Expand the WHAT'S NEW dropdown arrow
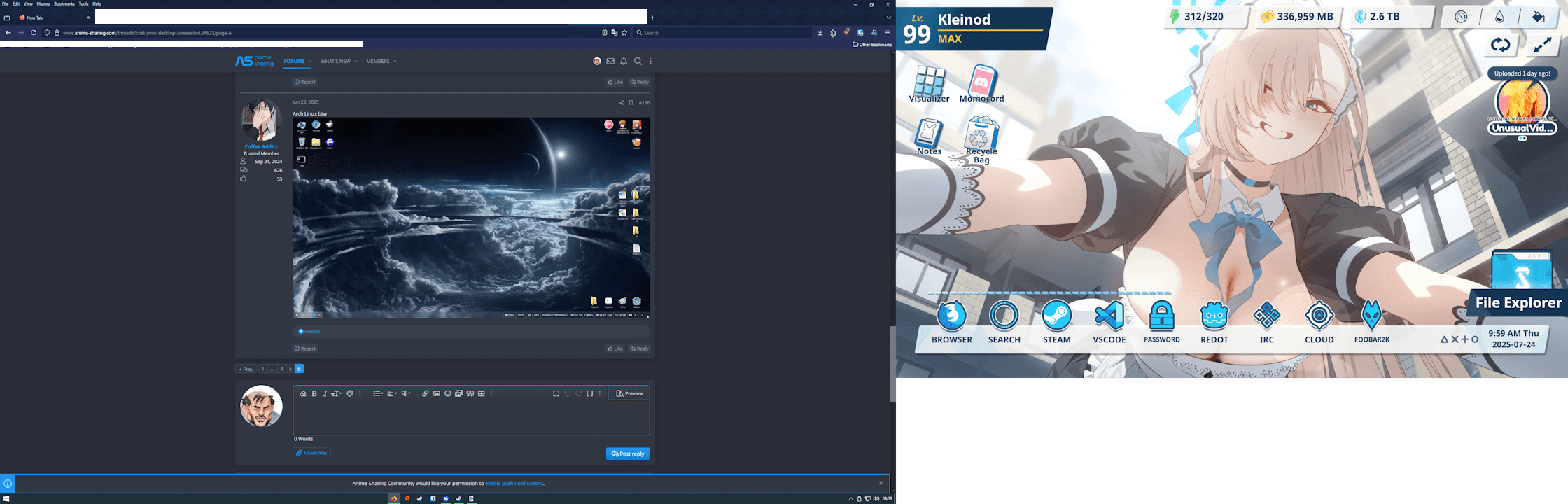Viewport: 1568px width, 504px height. (356, 62)
